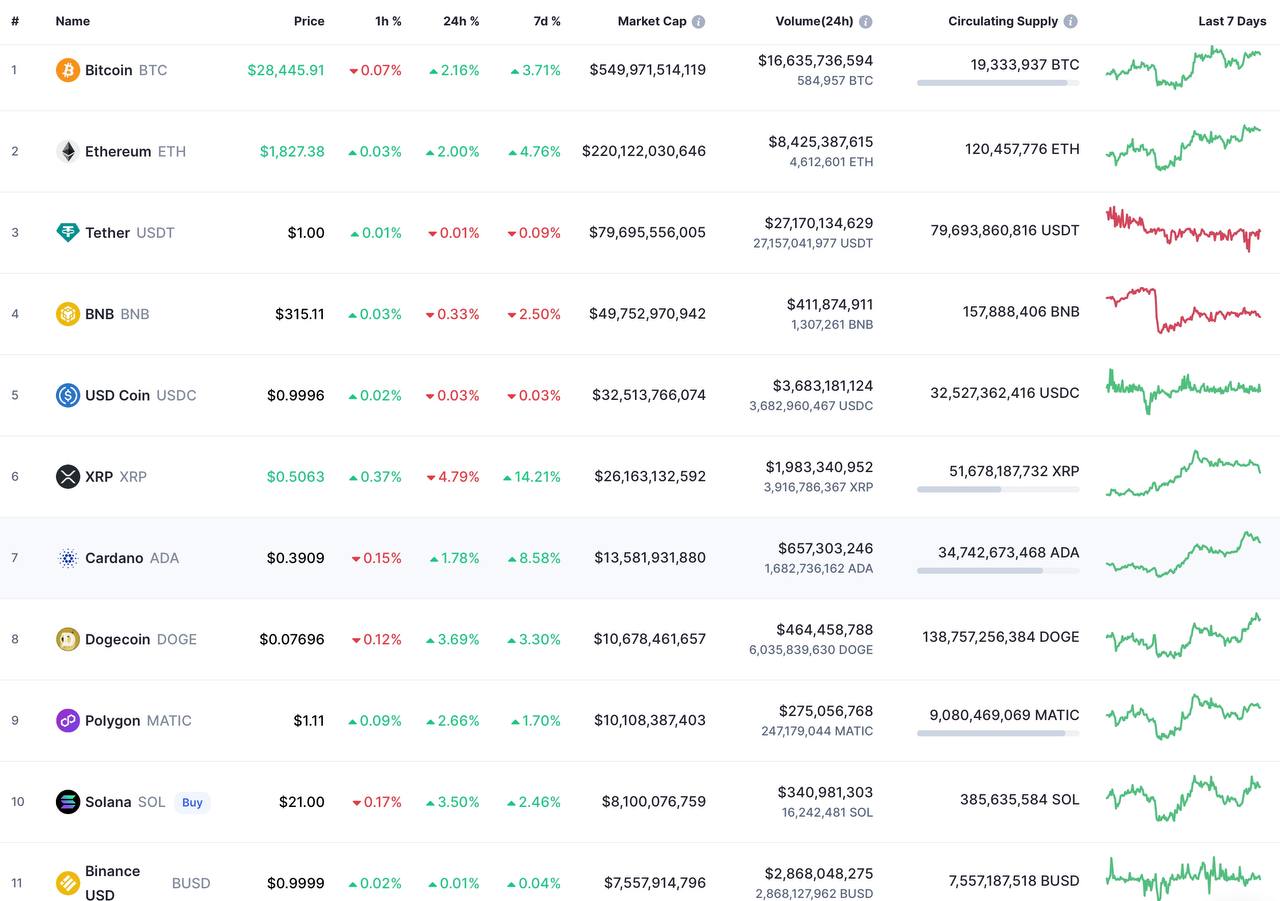The width and height of the screenshot is (1280, 901).
Task: Click the Bitcoin coin logo icon
Action: click(x=68, y=70)
